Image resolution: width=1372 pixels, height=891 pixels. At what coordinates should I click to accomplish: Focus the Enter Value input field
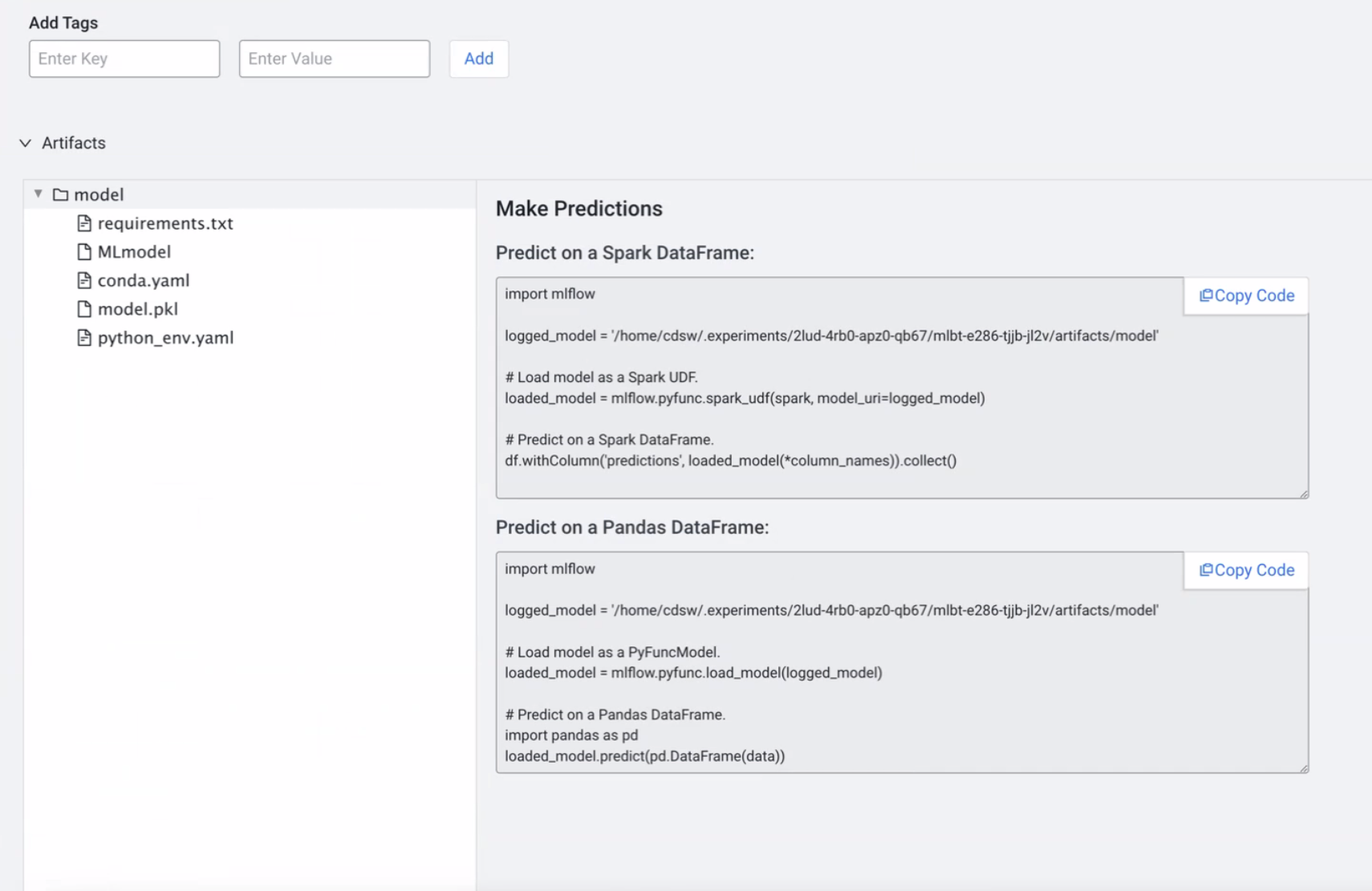click(334, 59)
